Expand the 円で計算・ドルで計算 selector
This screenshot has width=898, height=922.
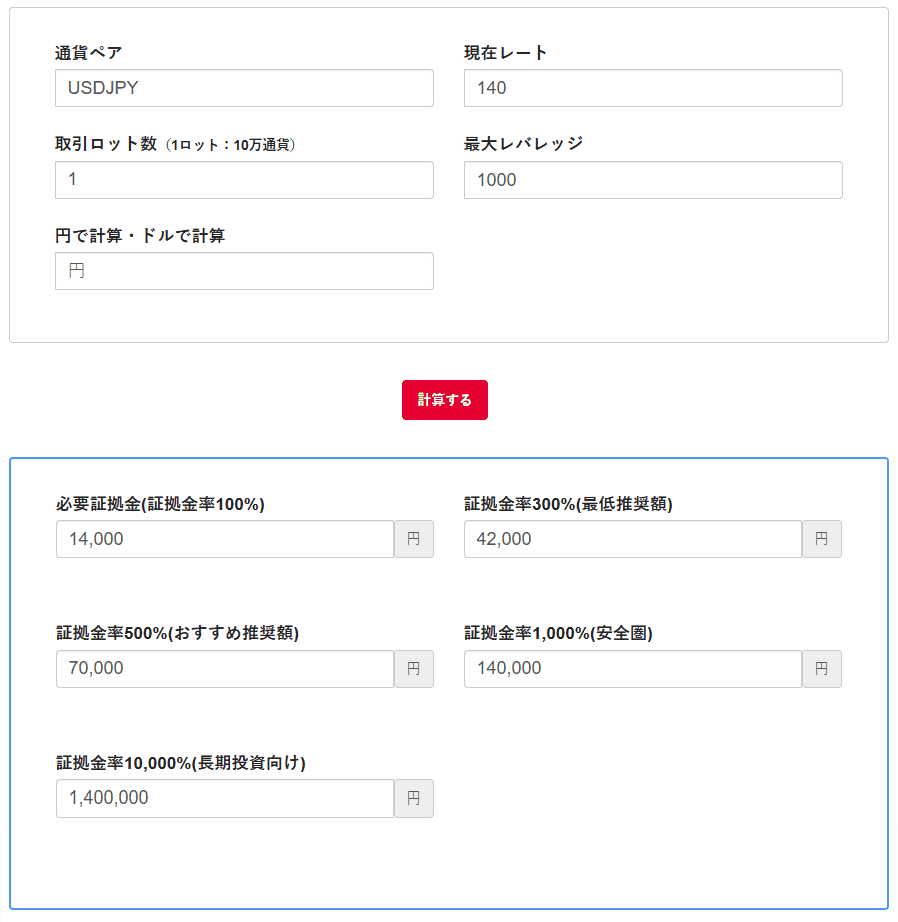pos(244,271)
